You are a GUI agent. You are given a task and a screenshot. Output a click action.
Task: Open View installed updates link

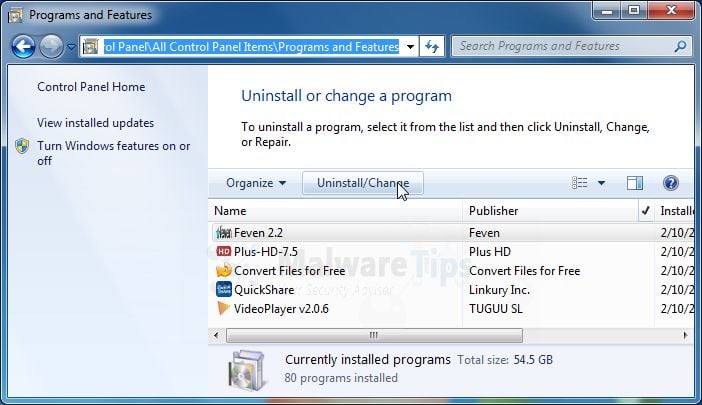(95, 123)
